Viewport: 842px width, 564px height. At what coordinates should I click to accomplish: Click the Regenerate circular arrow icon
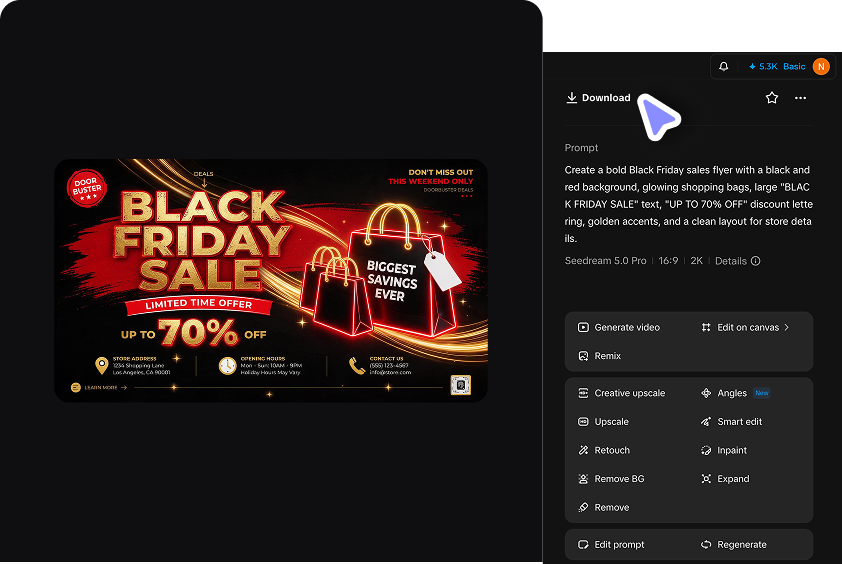(x=706, y=545)
